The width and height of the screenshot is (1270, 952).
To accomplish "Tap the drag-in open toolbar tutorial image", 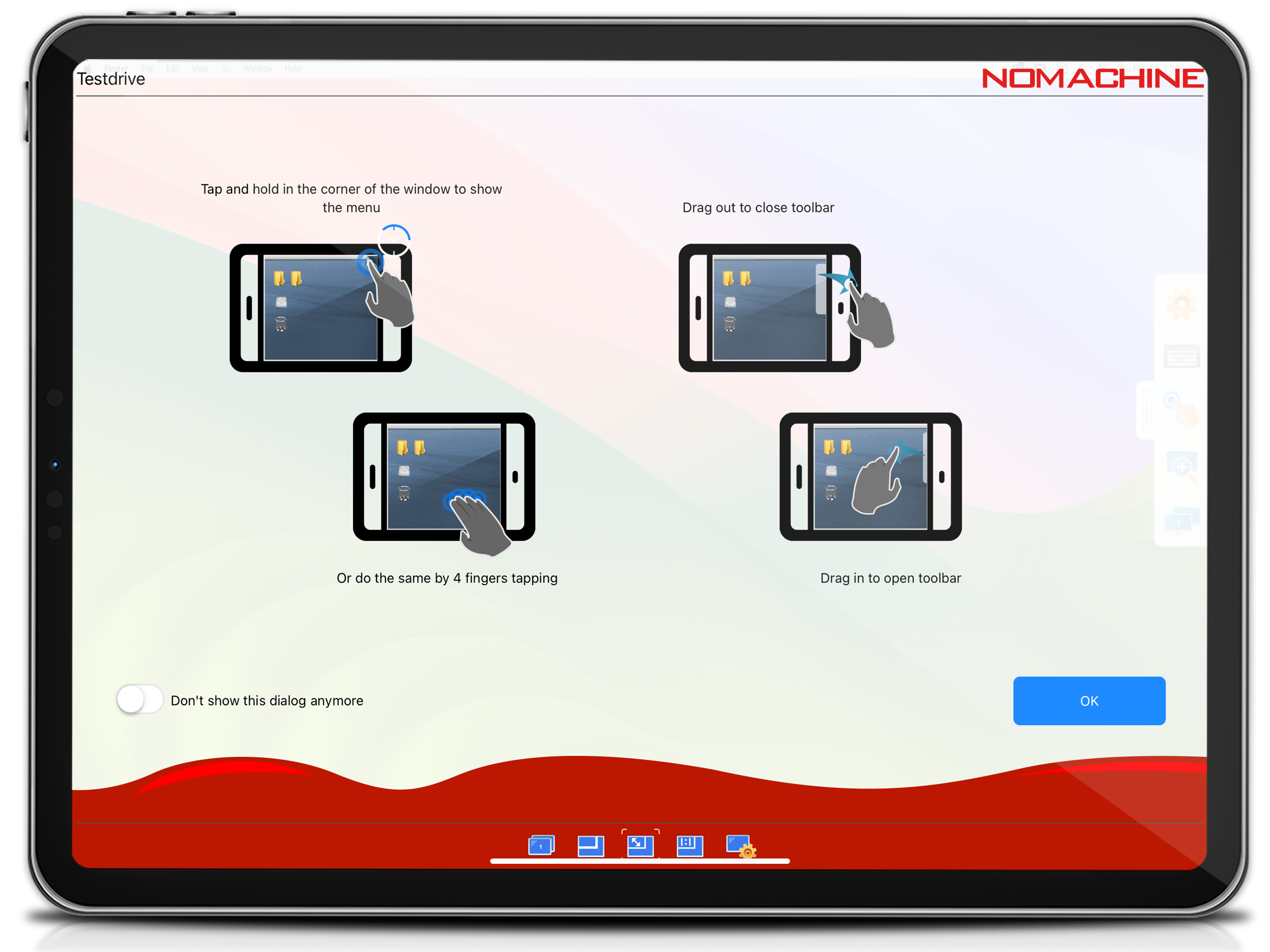I will pyautogui.click(x=870, y=476).
